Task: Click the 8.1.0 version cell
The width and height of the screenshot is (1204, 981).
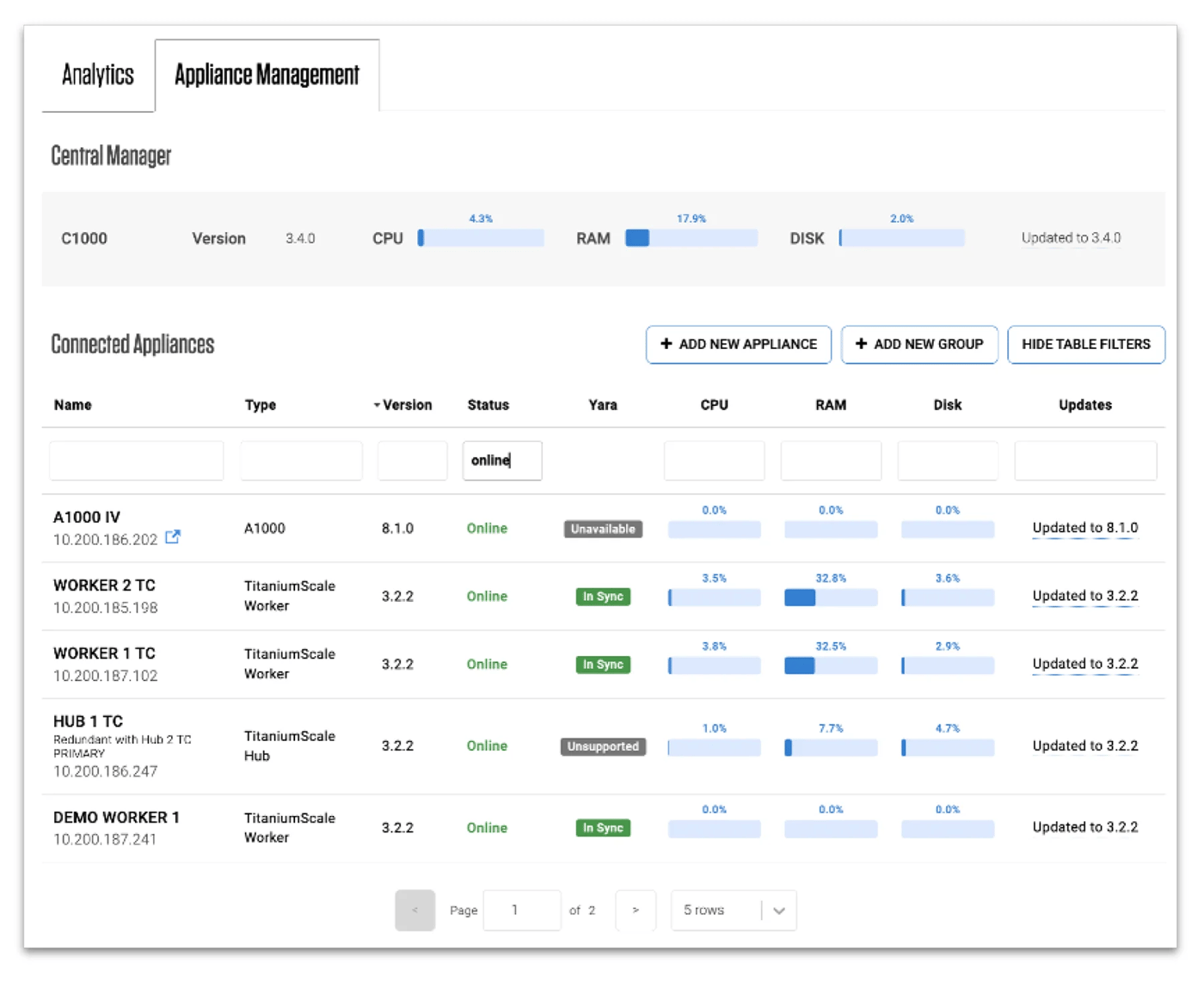Action: pos(397,529)
